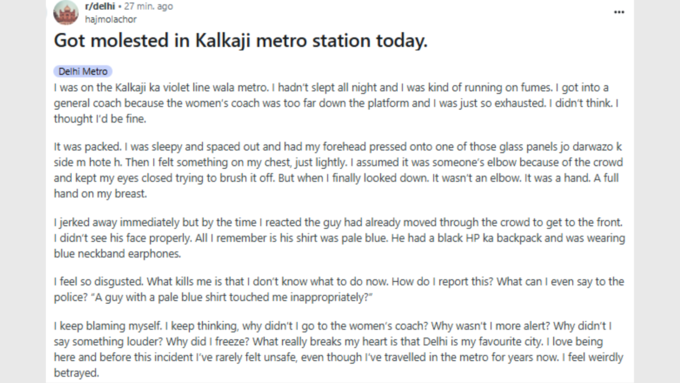This screenshot has height=383, width=680.
Task: Click the paragraph starting 'I jerked away immediately'
Action: (x=339, y=238)
